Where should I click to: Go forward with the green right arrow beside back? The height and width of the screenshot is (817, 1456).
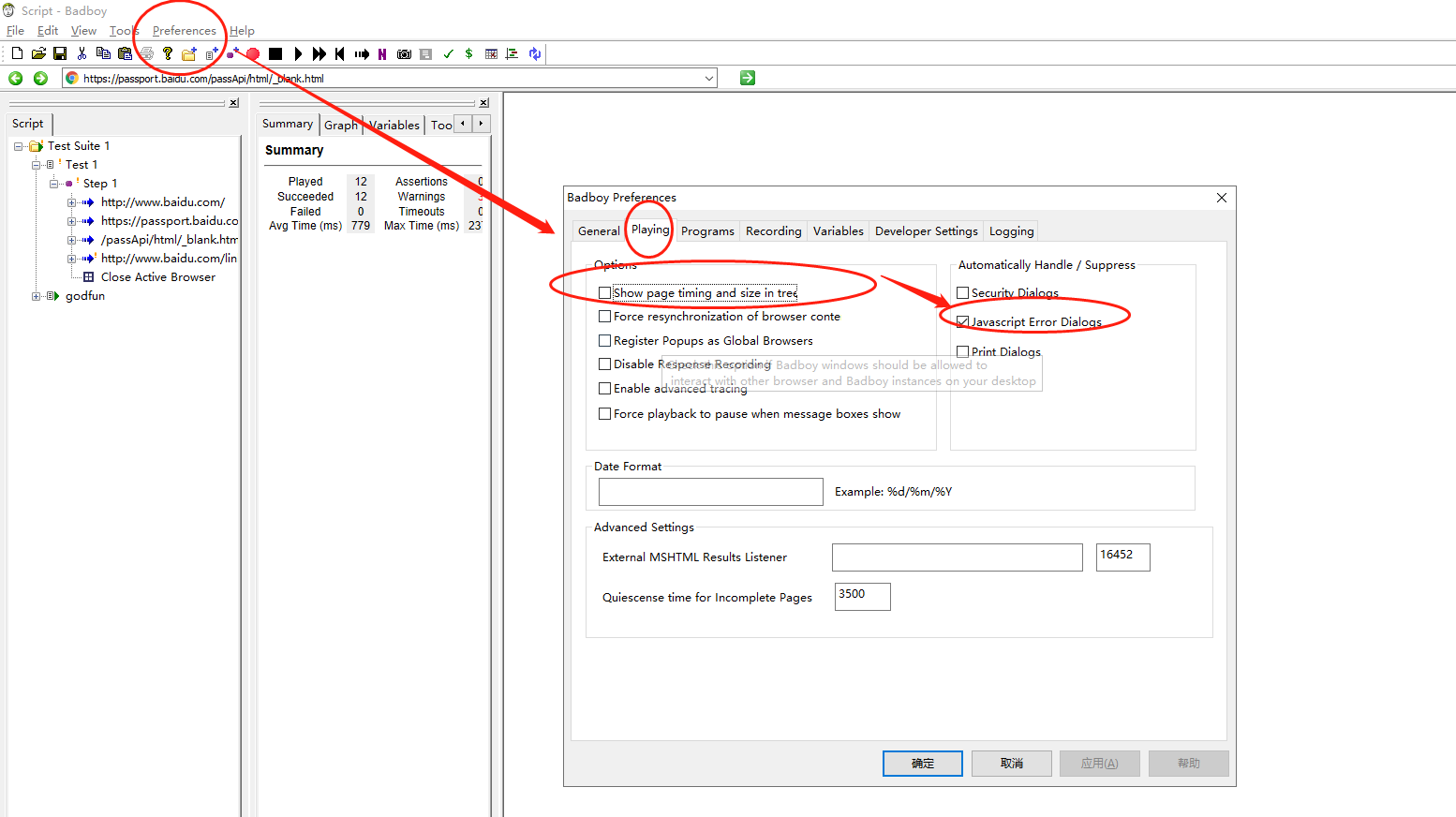coord(40,78)
